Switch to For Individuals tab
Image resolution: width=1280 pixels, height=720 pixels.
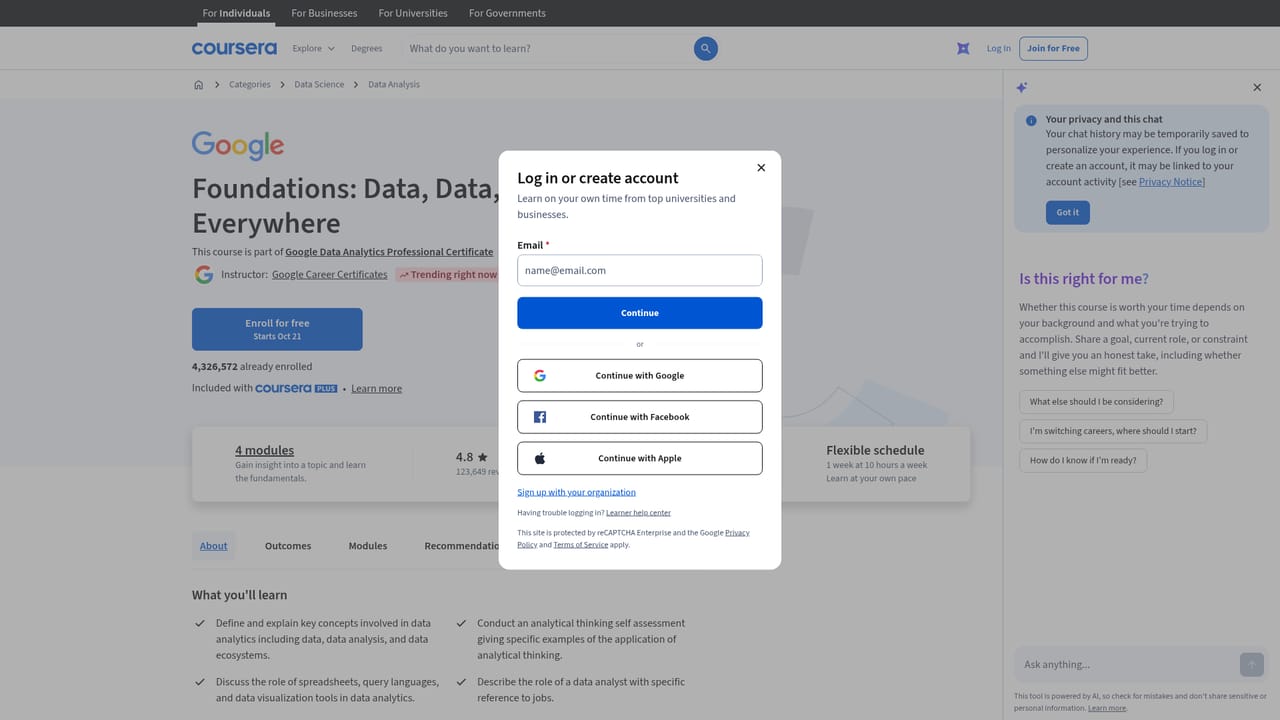[x=236, y=13]
